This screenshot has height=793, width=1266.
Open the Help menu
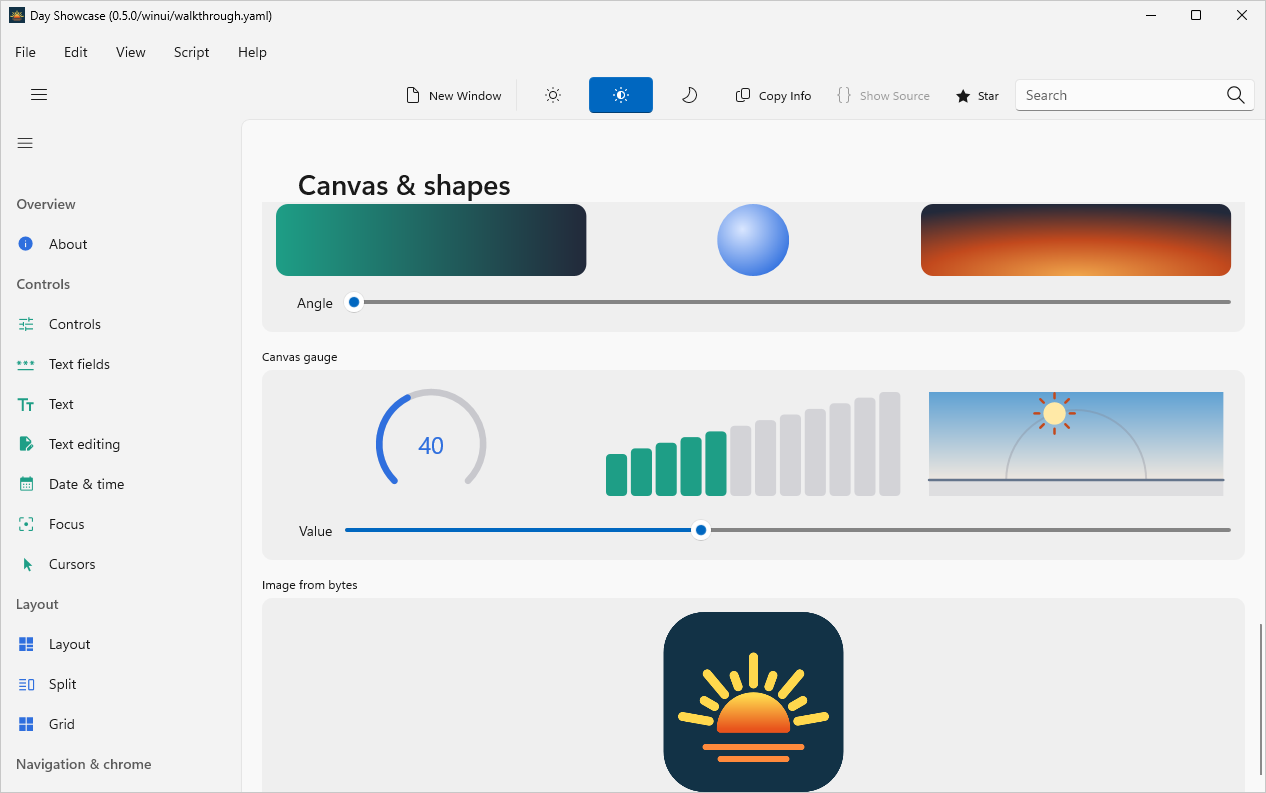coord(252,52)
